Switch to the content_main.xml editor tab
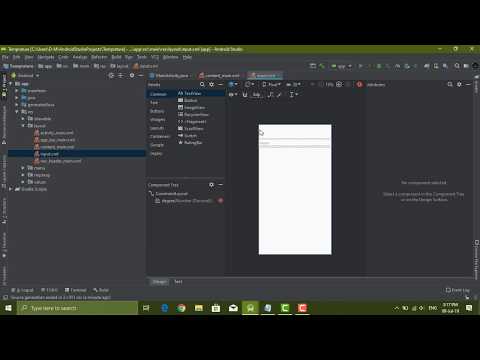 pyautogui.click(x=220, y=76)
